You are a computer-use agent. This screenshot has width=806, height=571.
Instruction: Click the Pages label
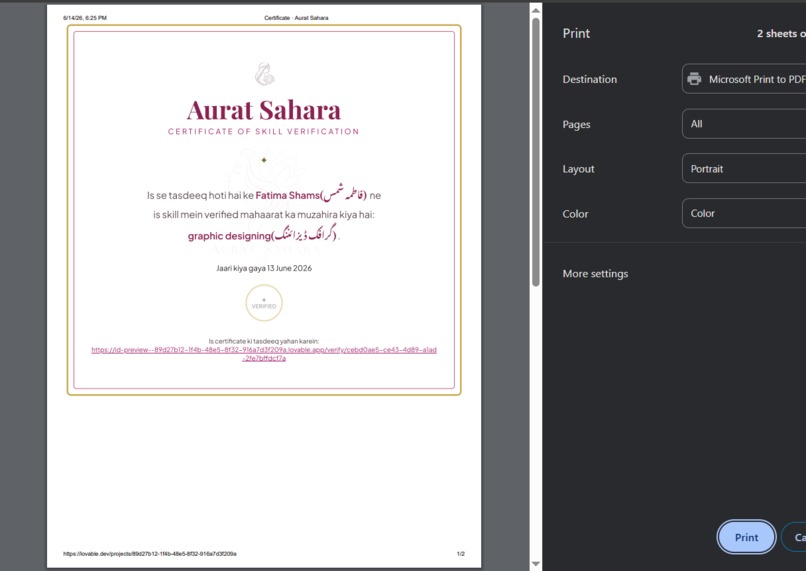(576, 124)
